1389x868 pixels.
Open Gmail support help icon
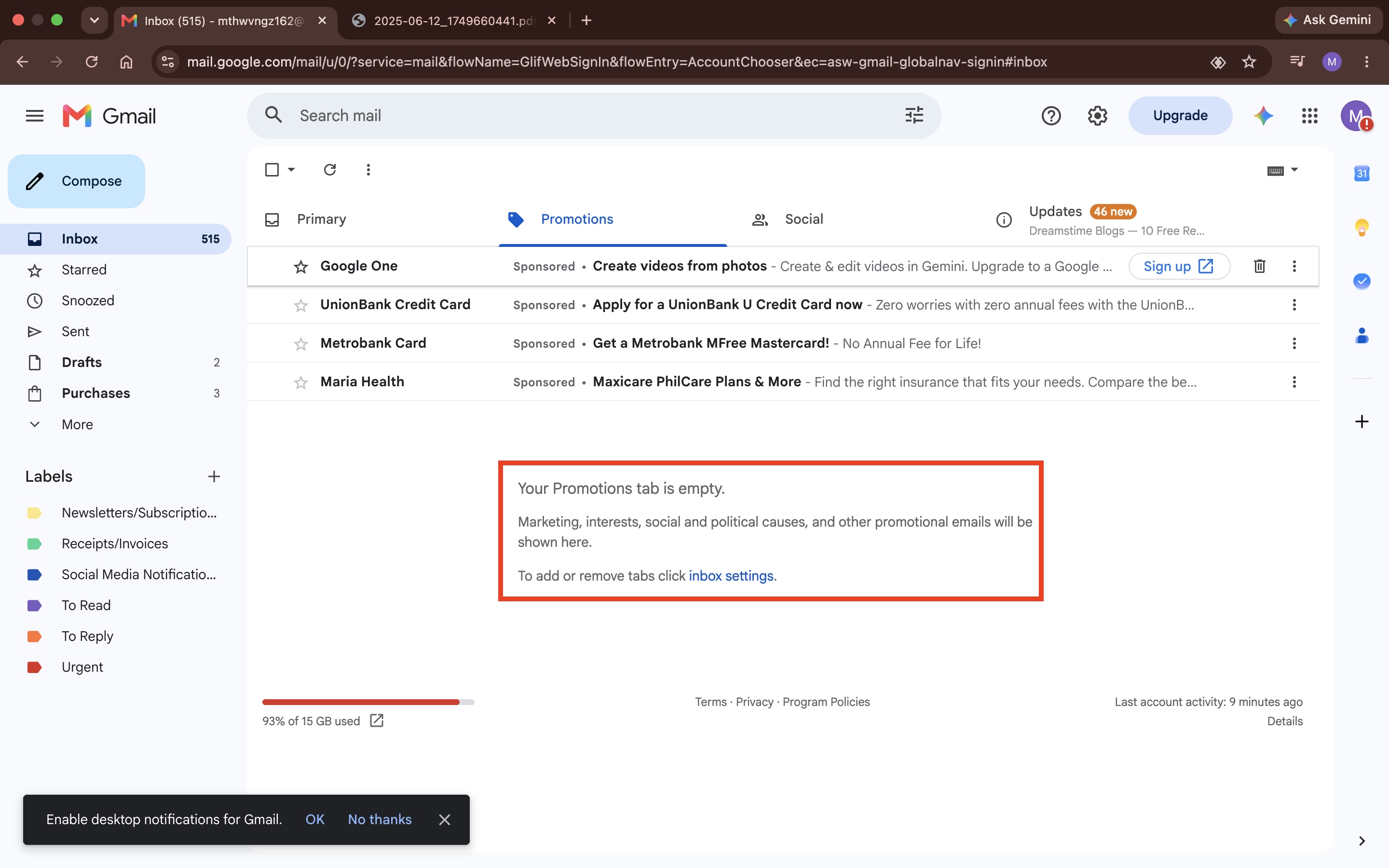coord(1051,116)
